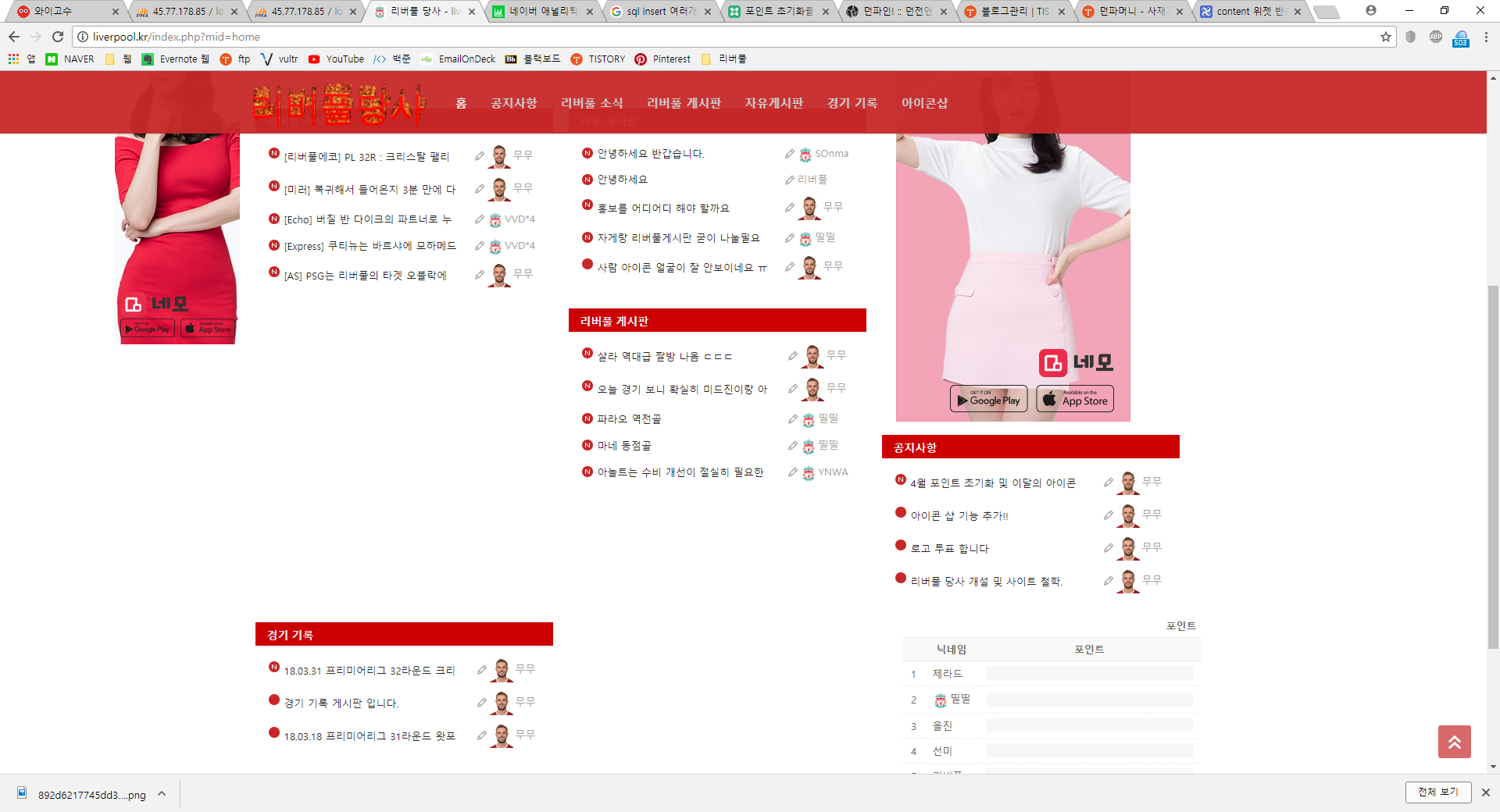The image size is (1500, 812).
Task: Open the Chrome apps grid icon
Action: [13, 59]
